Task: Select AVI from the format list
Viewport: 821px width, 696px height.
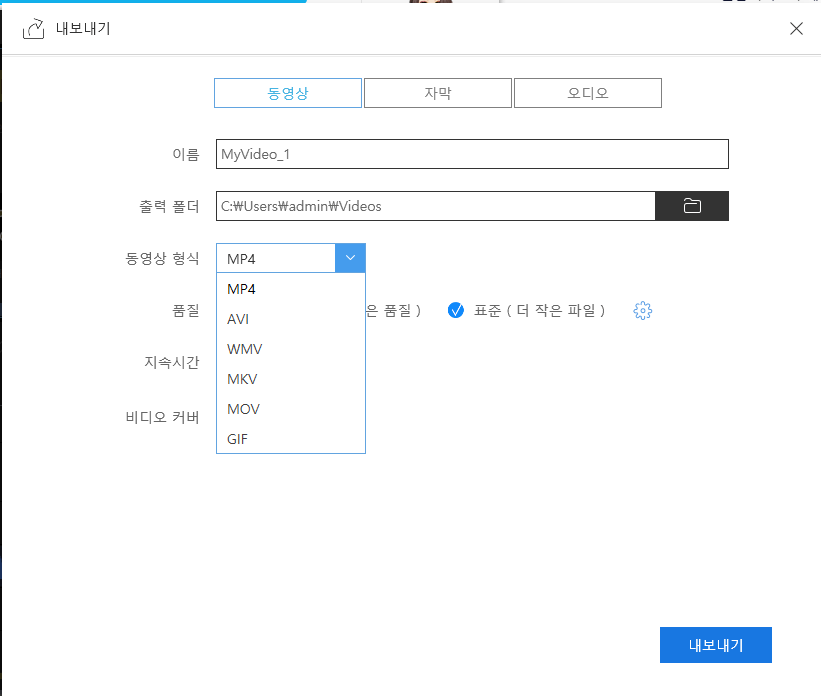Action: coord(238,318)
